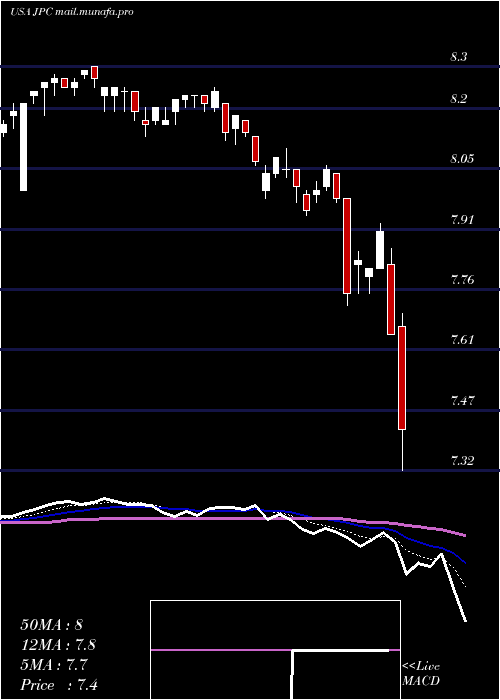Viewport: 500px width, 700px height.
Task: Click the 7.32 price axis label
Action: 462,461
